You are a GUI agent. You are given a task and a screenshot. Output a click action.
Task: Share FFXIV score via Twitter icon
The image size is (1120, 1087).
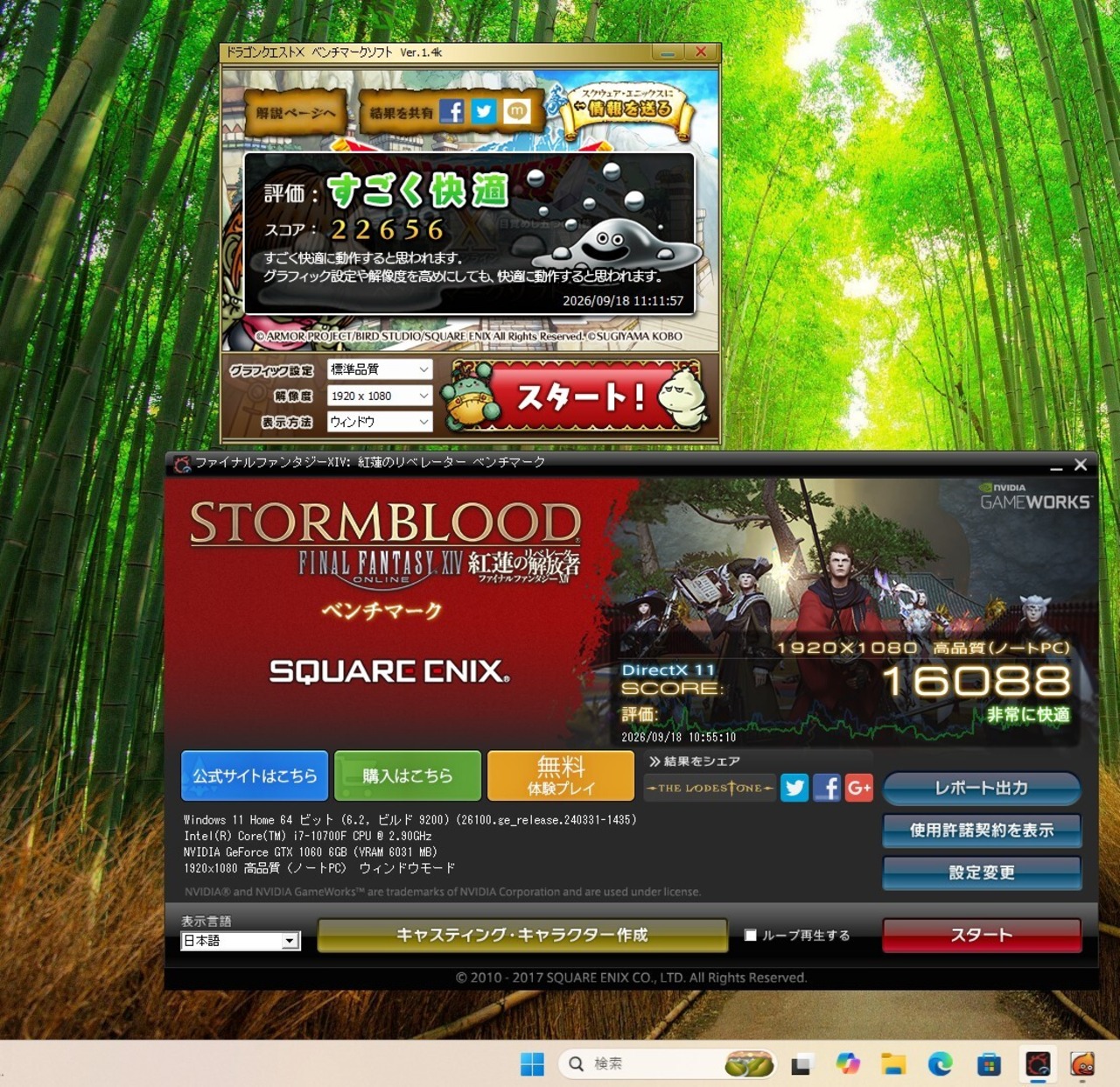(794, 788)
